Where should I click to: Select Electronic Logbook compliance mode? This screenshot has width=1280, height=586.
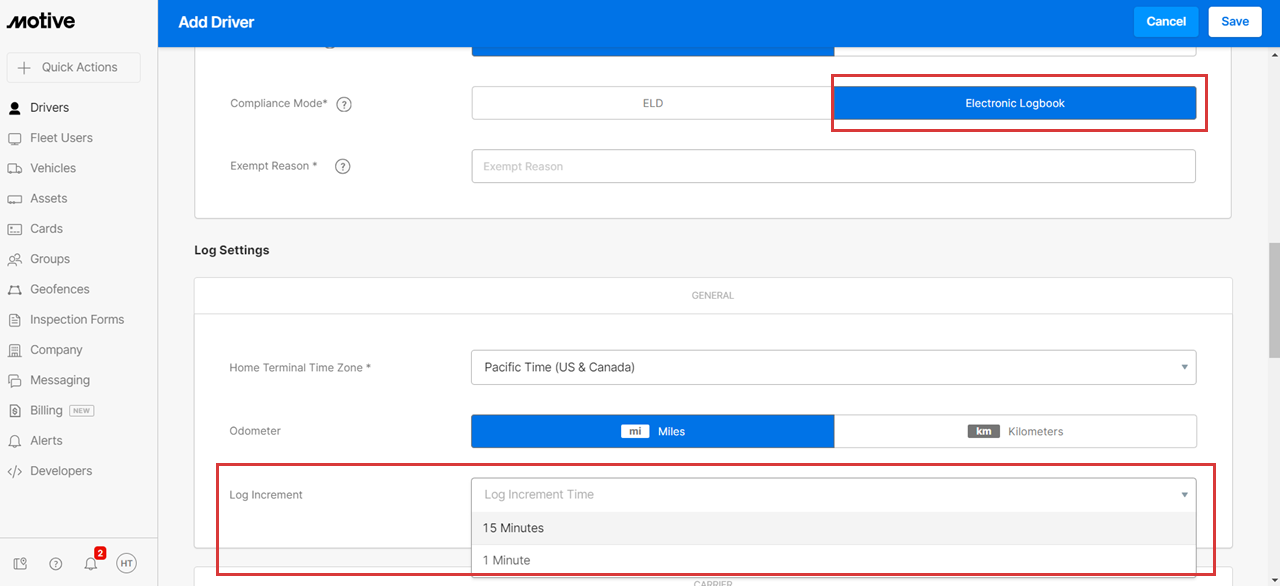point(1015,103)
